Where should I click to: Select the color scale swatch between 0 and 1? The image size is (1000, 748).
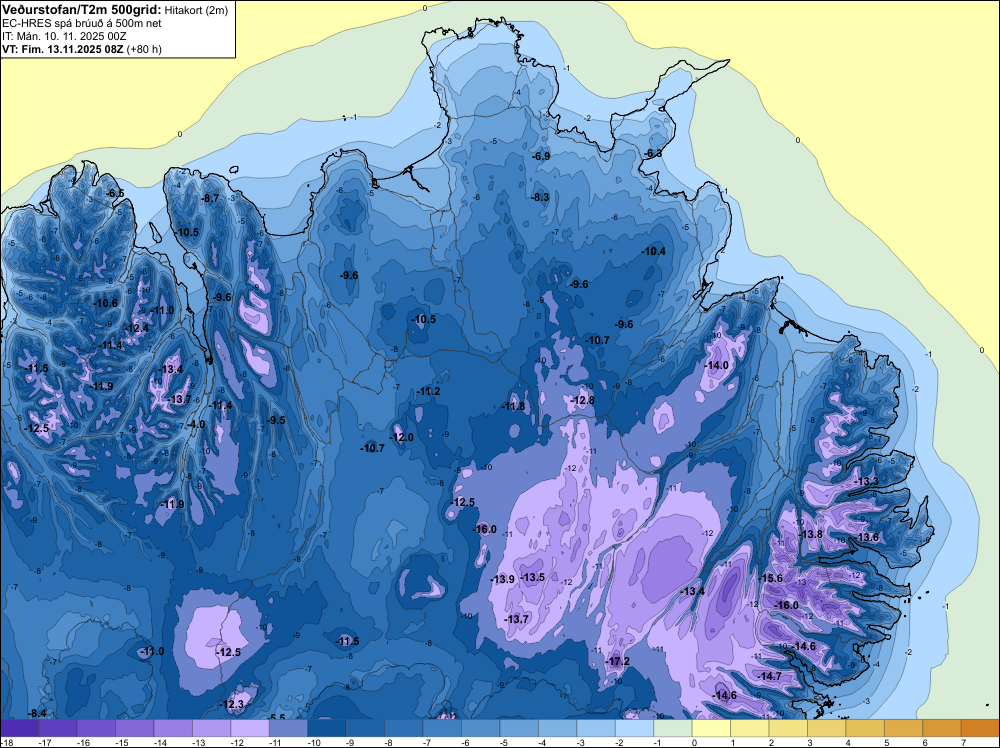711,728
